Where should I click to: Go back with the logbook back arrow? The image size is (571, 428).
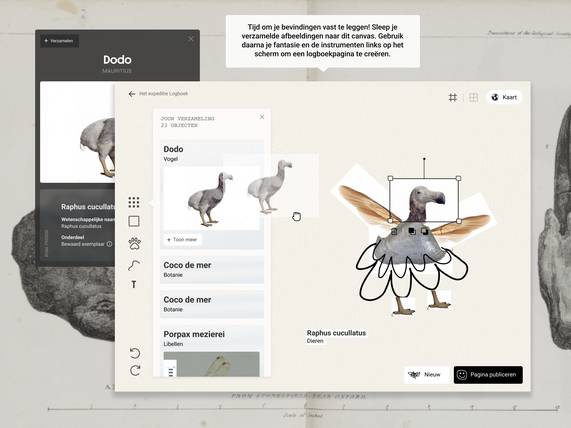tap(132, 94)
